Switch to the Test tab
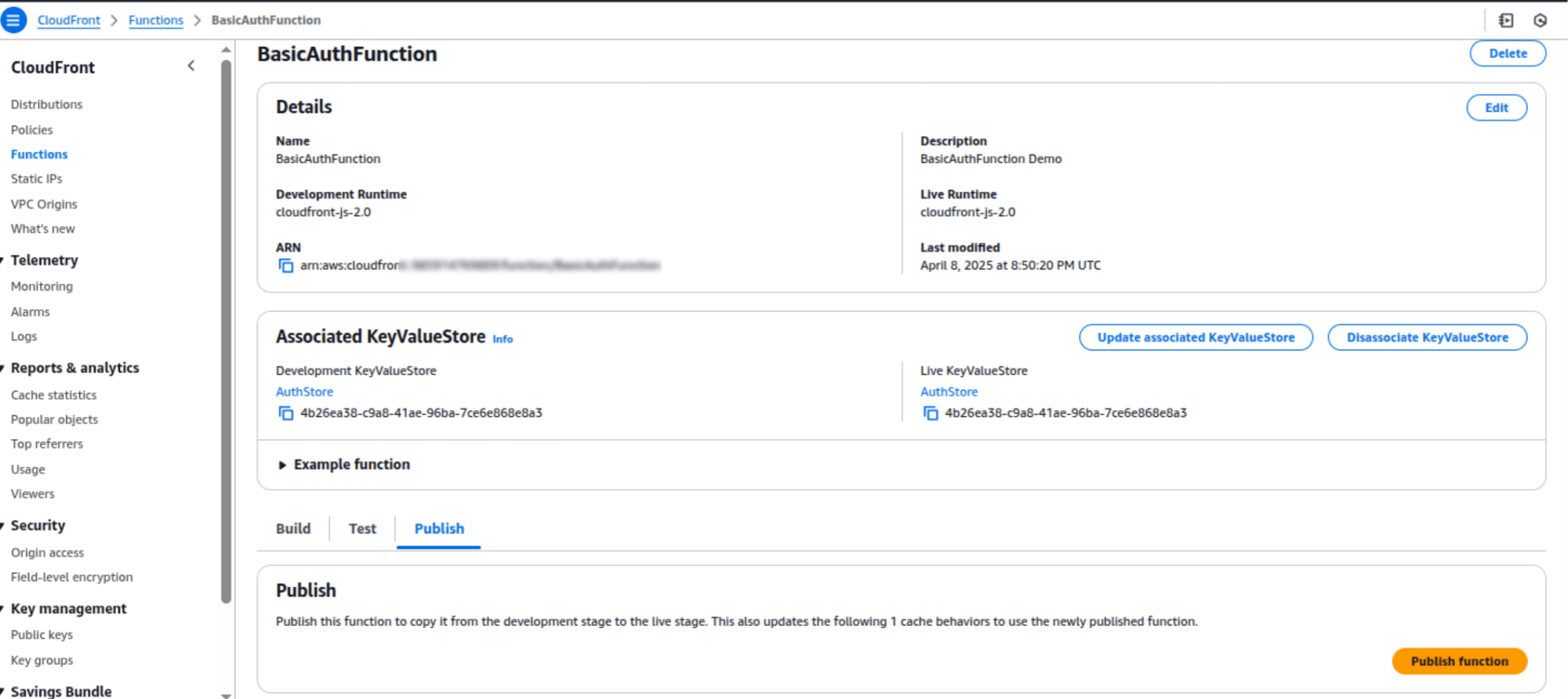This screenshot has height=699, width=1568. tap(362, 529)
